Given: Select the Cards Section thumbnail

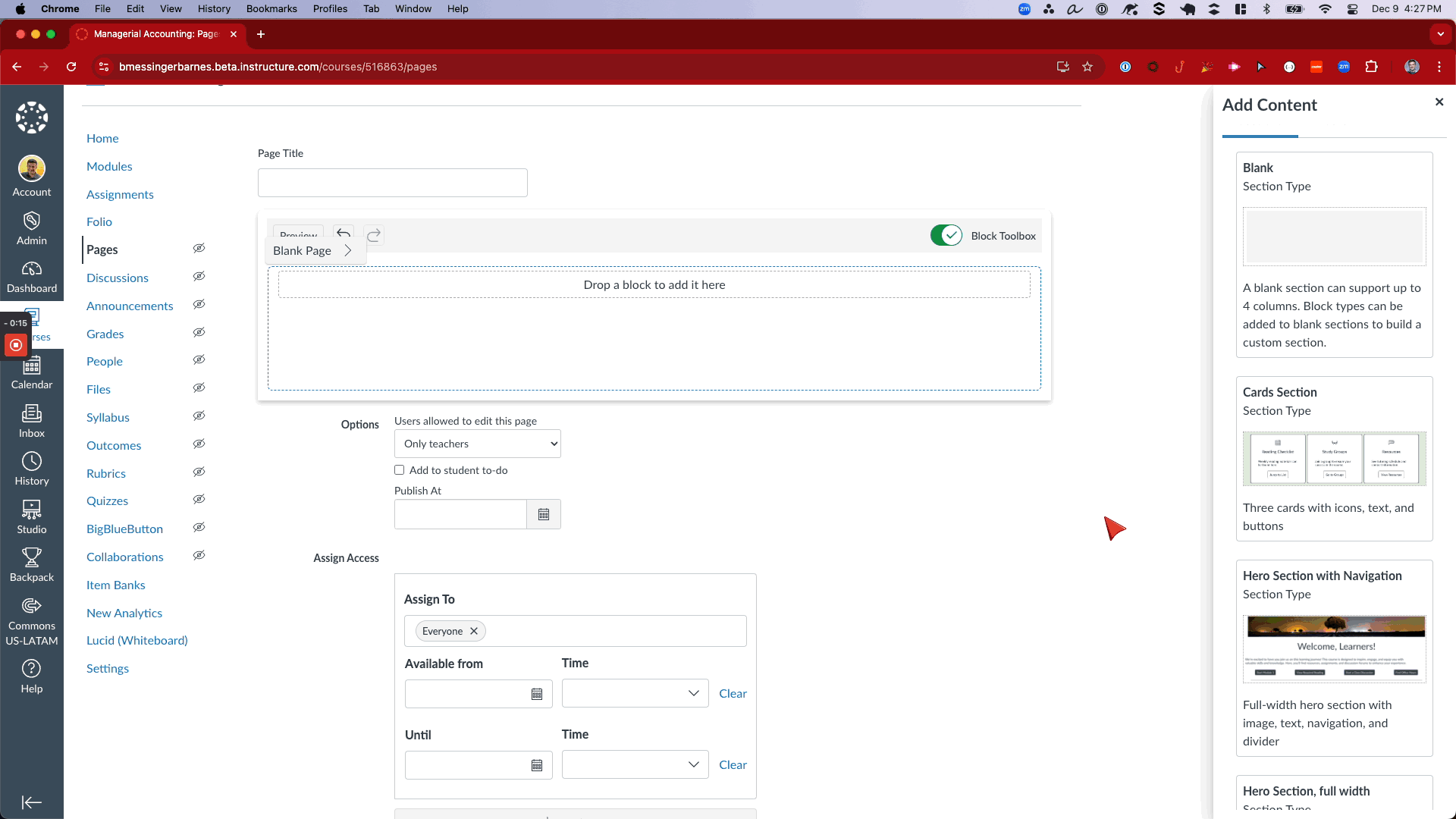Looking at the screenshot, I should coord(1334,459).
